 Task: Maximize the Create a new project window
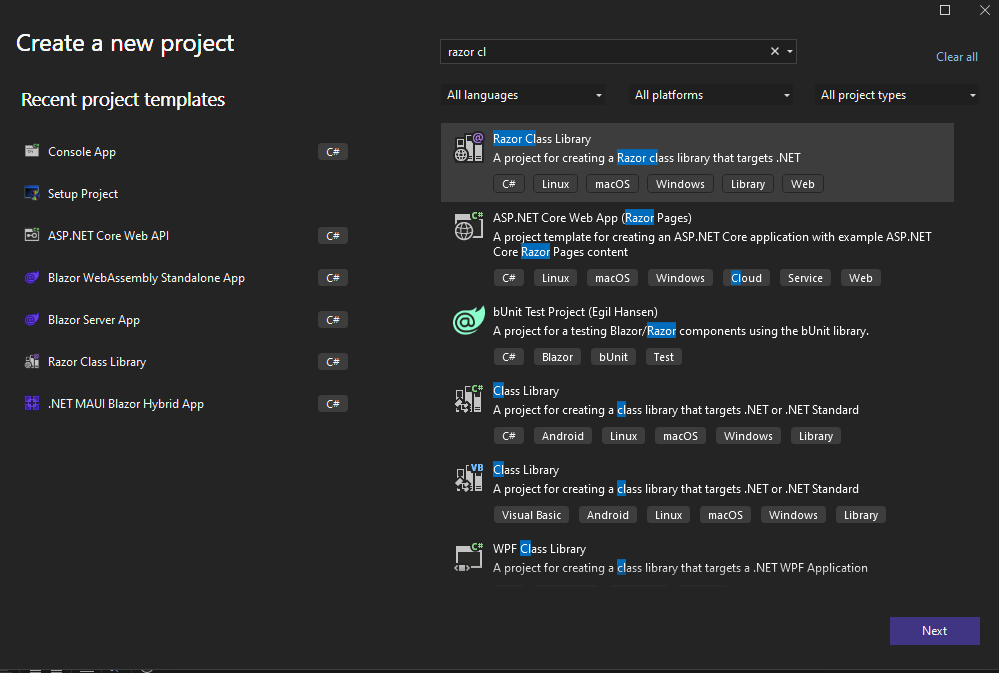945,10
